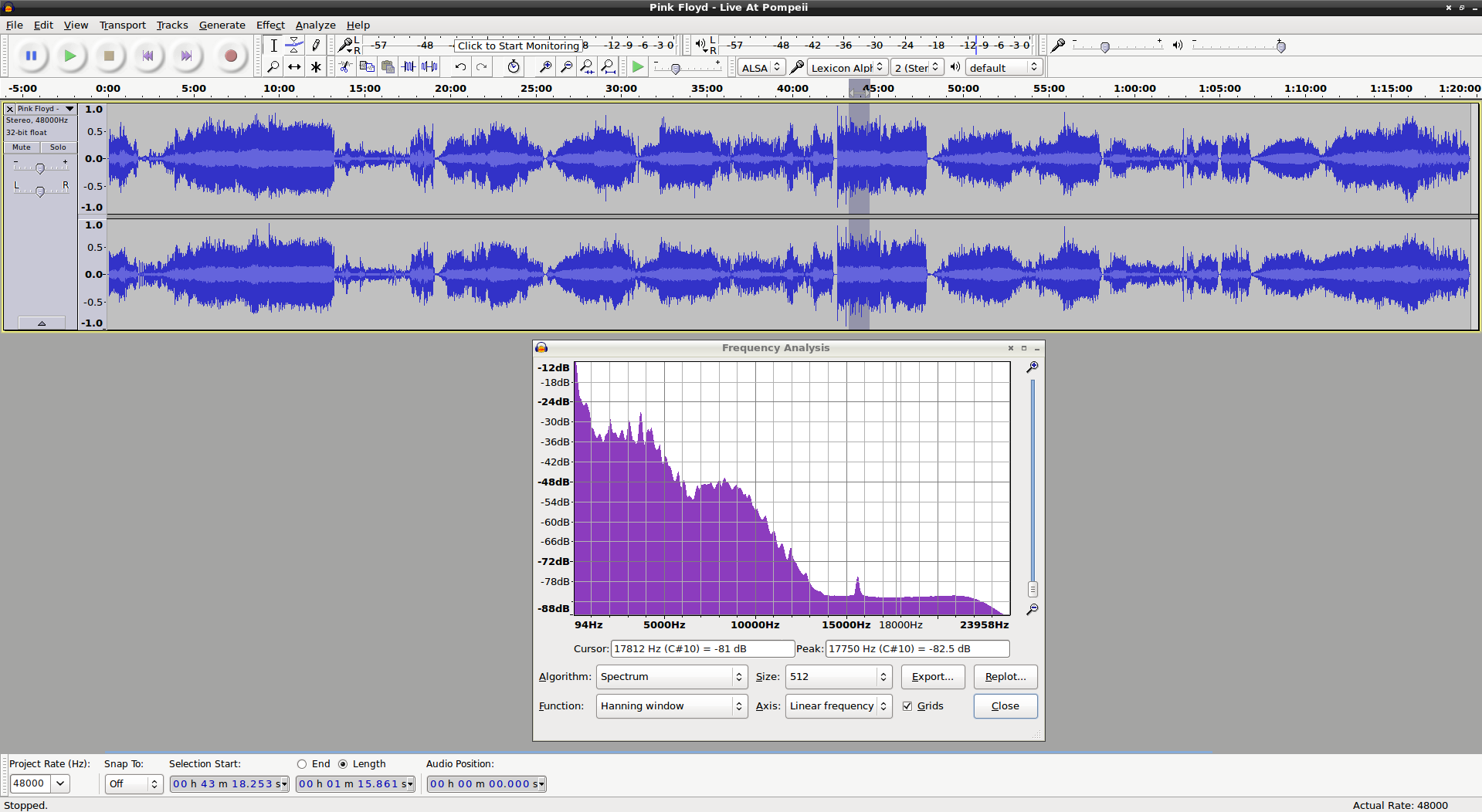Open the ALSA audio host dropdown

(761, 68)
